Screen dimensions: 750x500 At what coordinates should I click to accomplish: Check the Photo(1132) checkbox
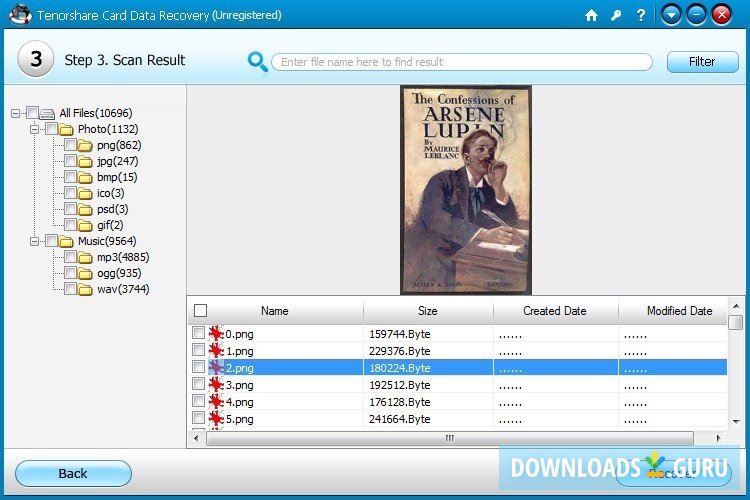[51, 129]
